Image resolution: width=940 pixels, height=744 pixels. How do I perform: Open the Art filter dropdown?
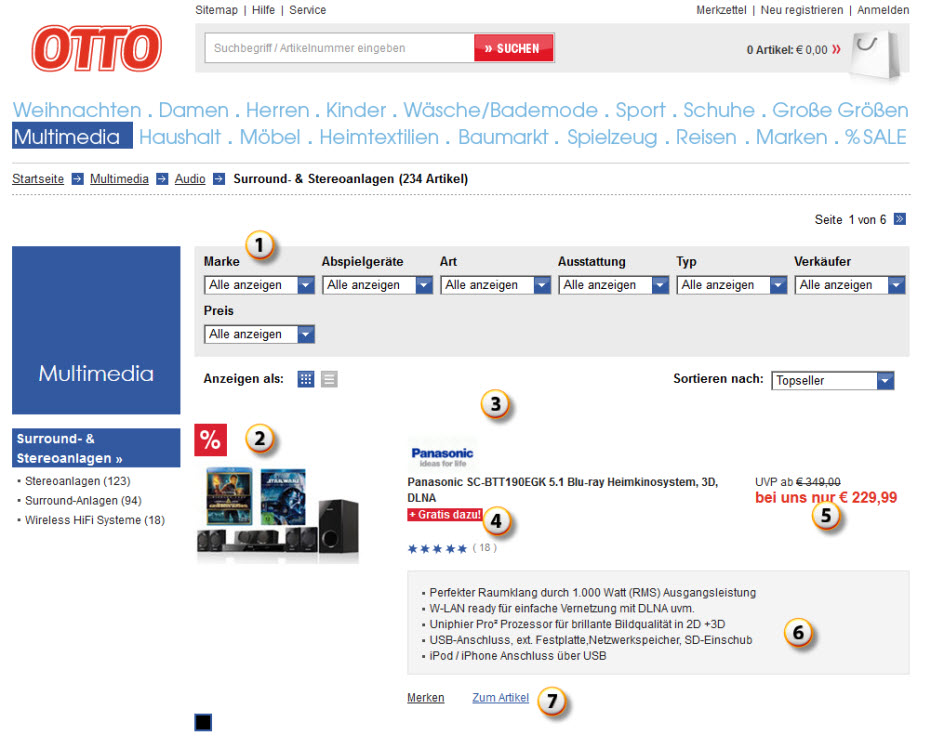[495, 285]
